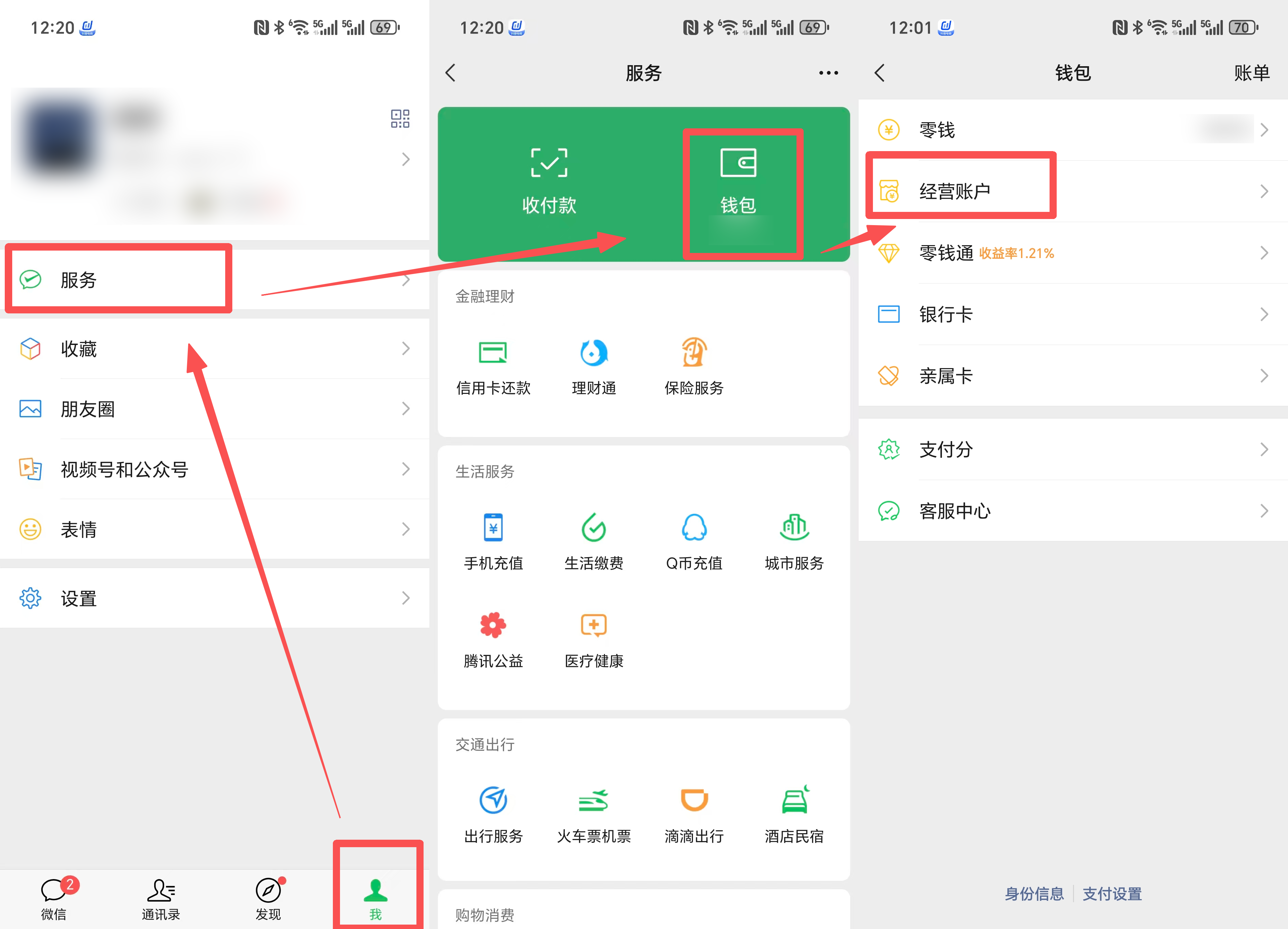Open the three-dot more menu in 服务
Screen dimensions: 1288x929
click(x=828, y=73)
